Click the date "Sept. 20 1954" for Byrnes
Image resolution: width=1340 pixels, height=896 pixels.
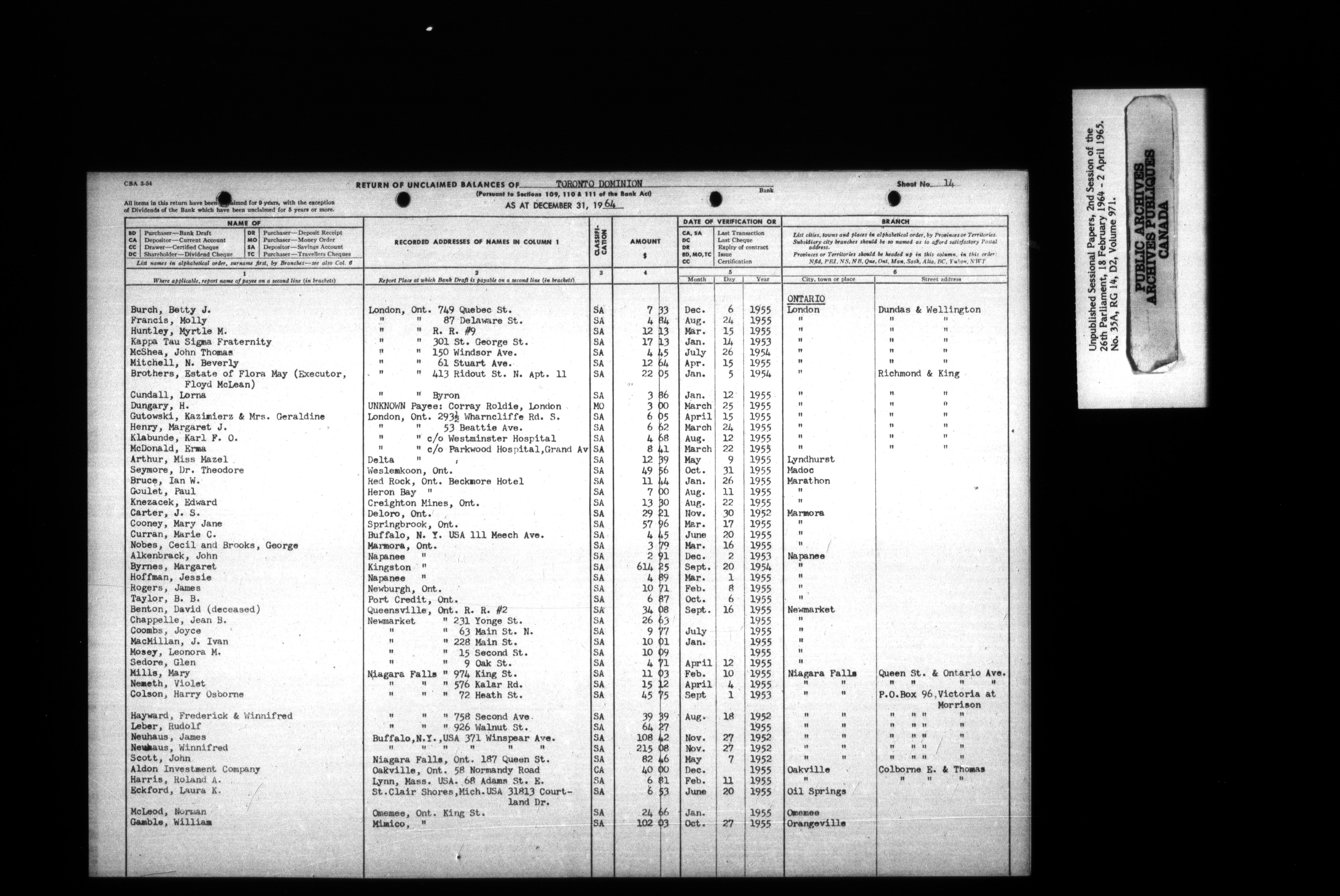tap(728, 567)
